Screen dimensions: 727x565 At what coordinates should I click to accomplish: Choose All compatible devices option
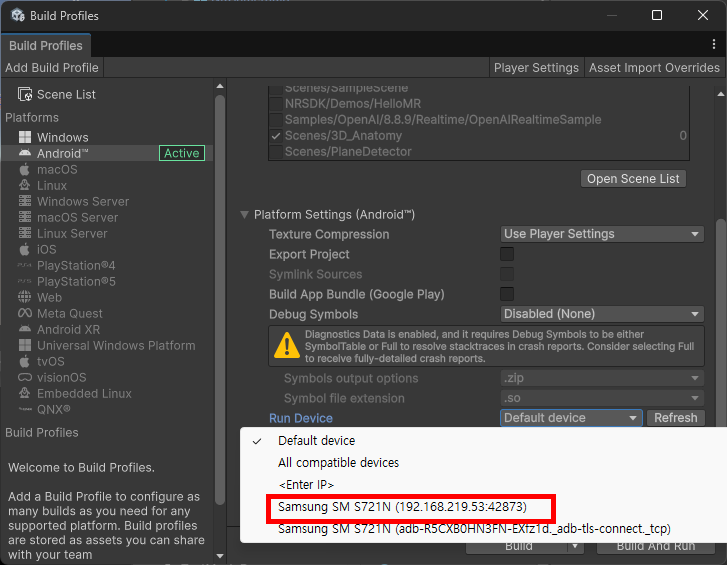coord(338,463)
